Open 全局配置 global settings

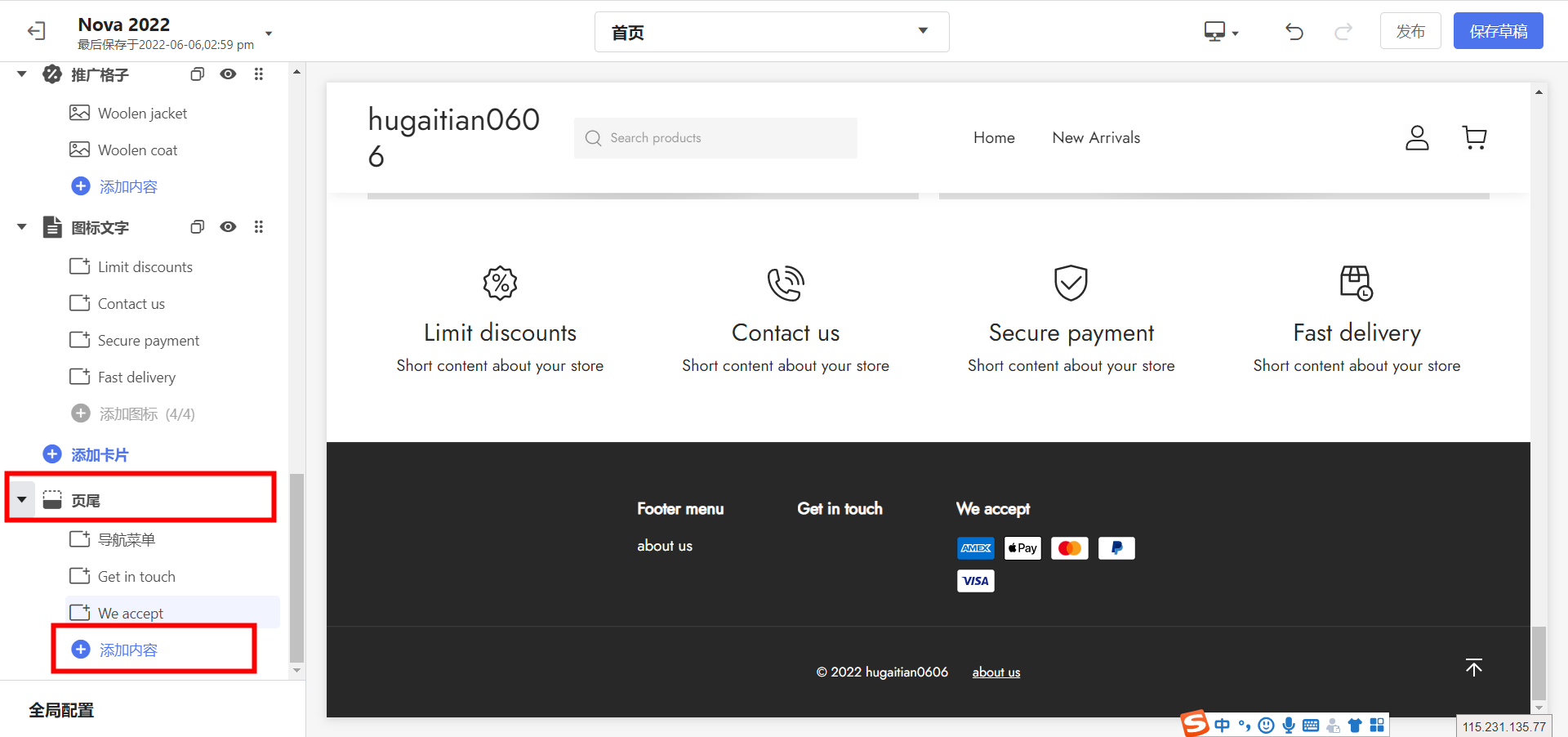(61, 710)
